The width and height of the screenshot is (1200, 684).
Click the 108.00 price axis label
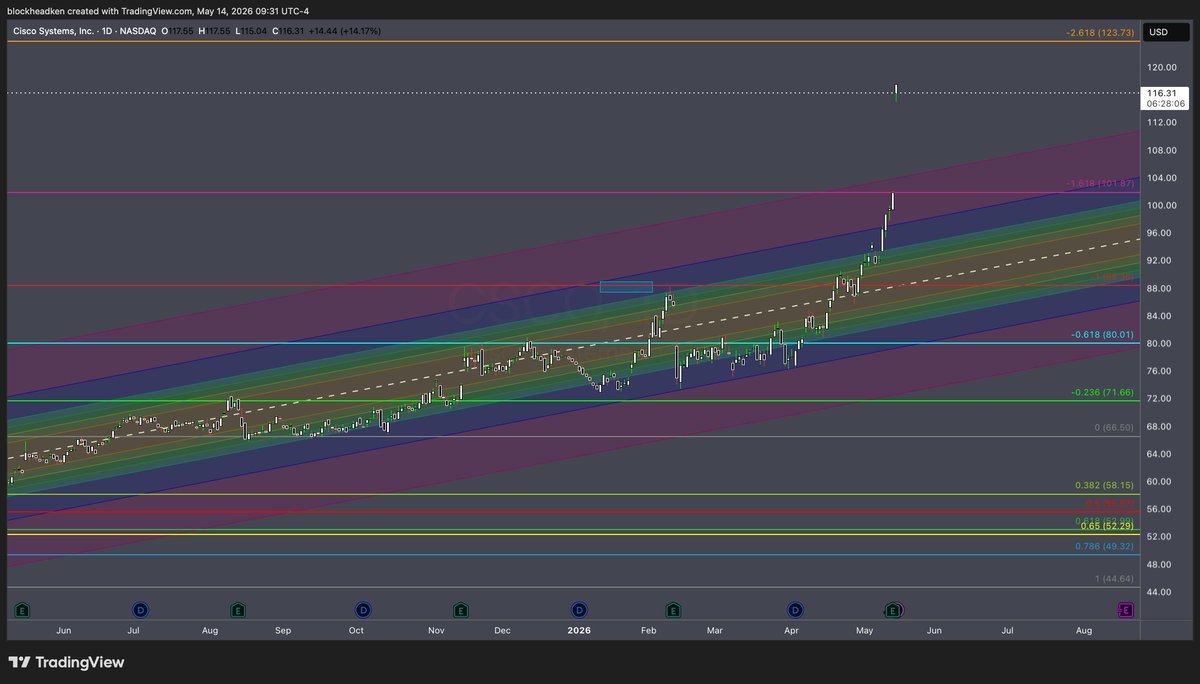point(1162,151)
